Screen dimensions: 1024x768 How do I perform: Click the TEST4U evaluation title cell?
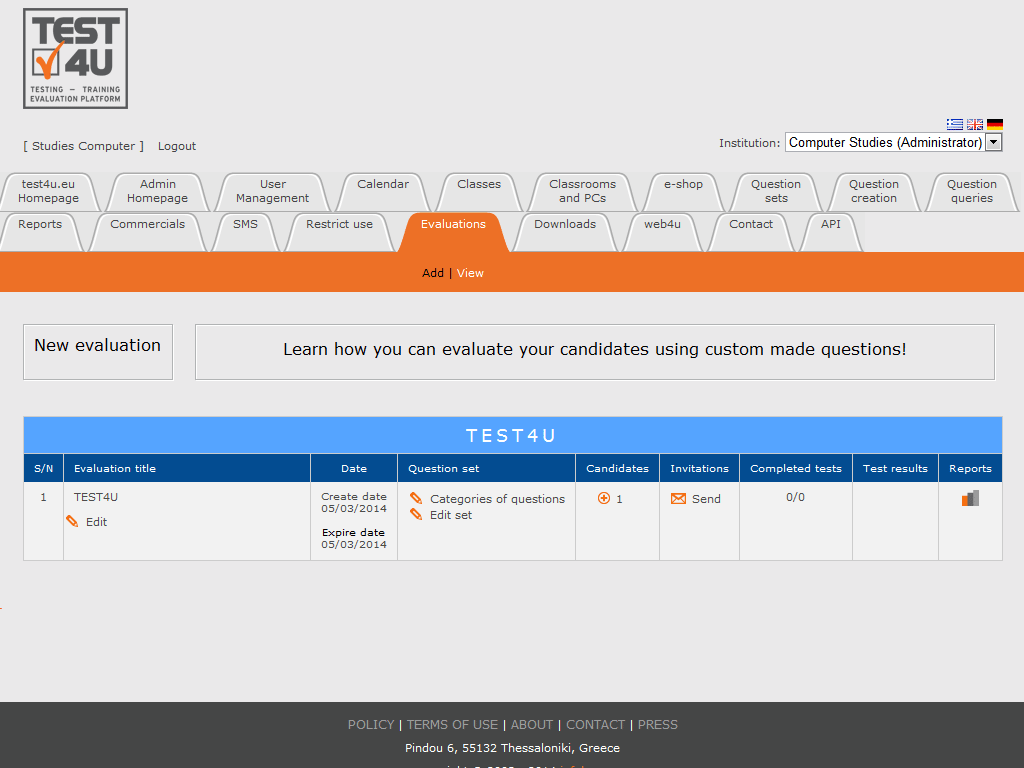tap(96, 497)
